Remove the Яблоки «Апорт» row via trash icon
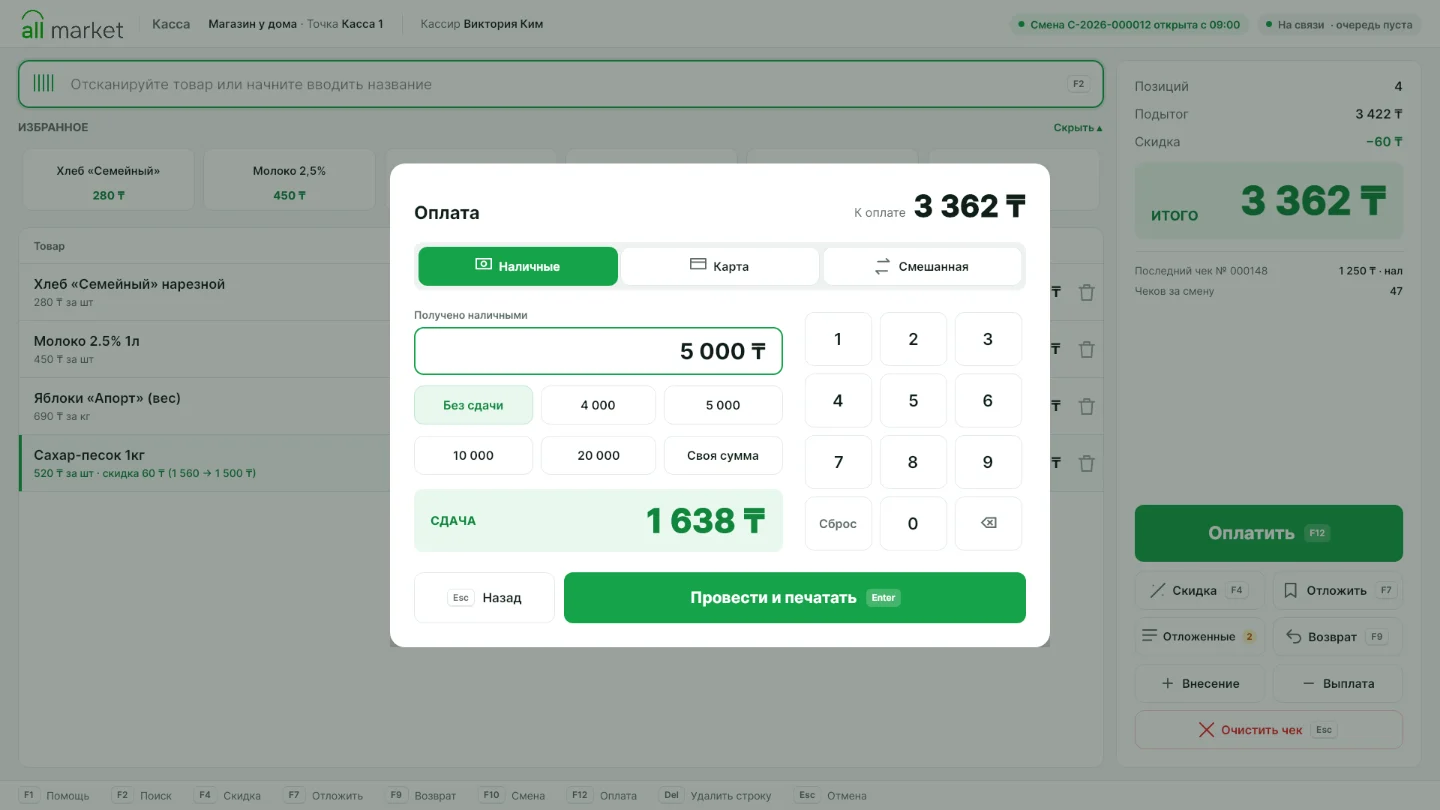This screenshot has height=810, width=1440. coord(1086,406)
